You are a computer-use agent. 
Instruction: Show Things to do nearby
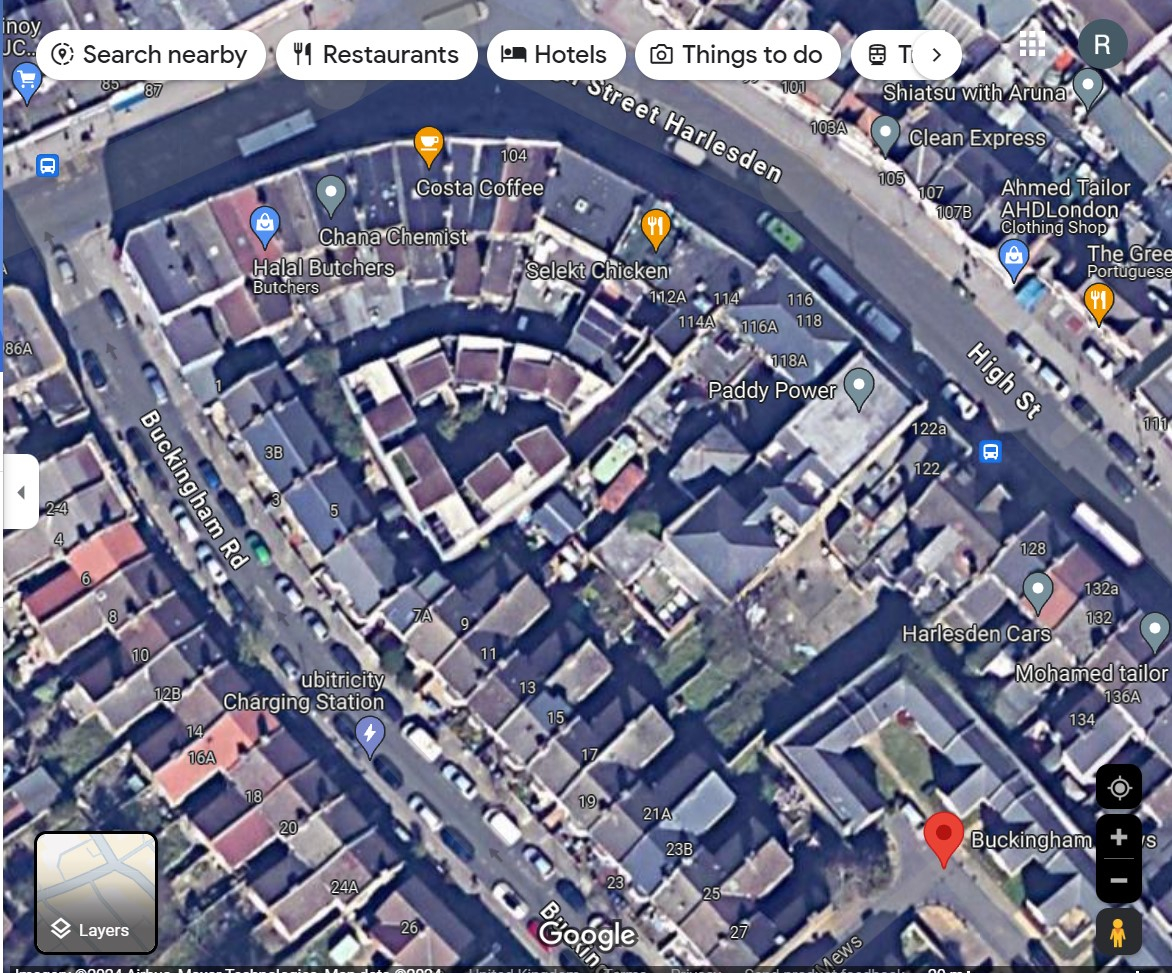point(738,55)
